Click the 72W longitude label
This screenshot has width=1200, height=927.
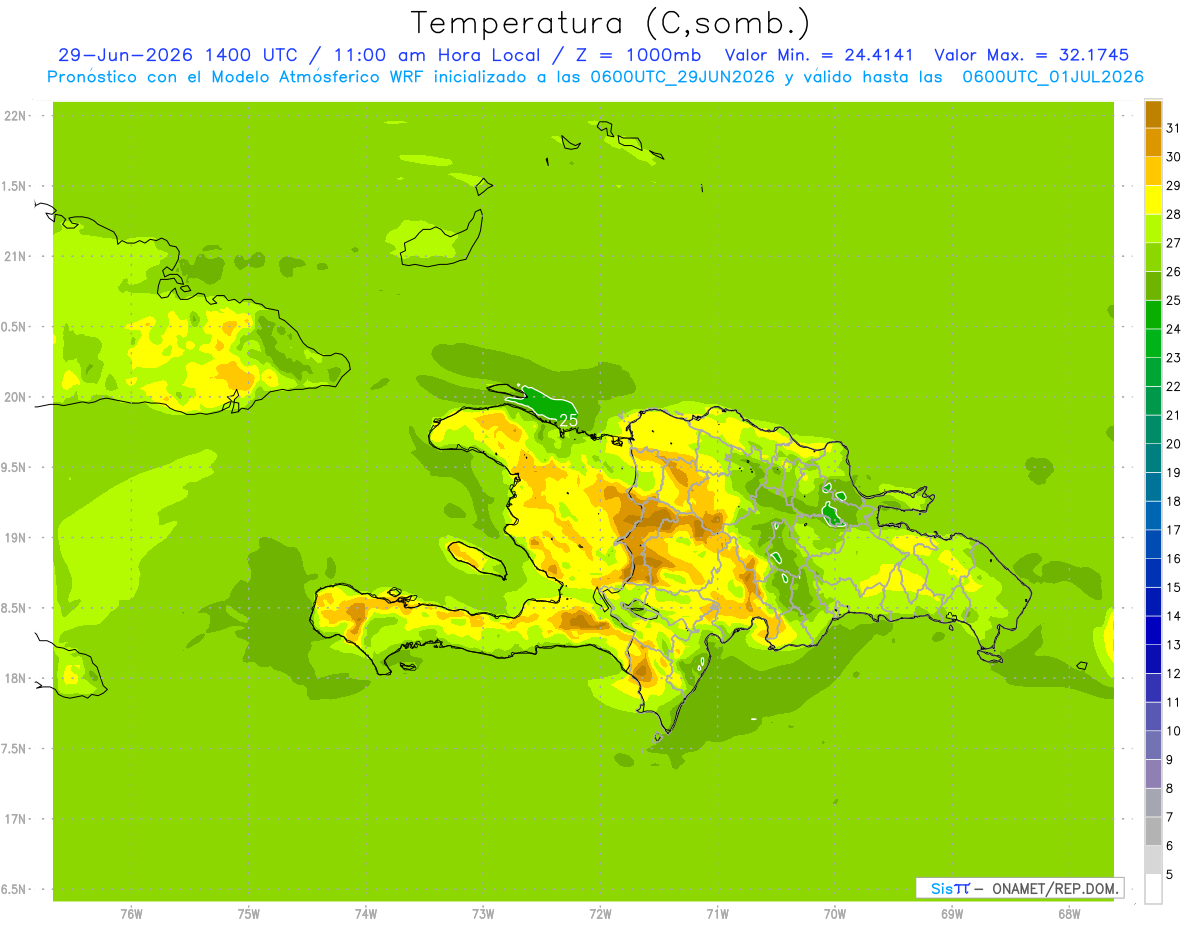point(600,914)
